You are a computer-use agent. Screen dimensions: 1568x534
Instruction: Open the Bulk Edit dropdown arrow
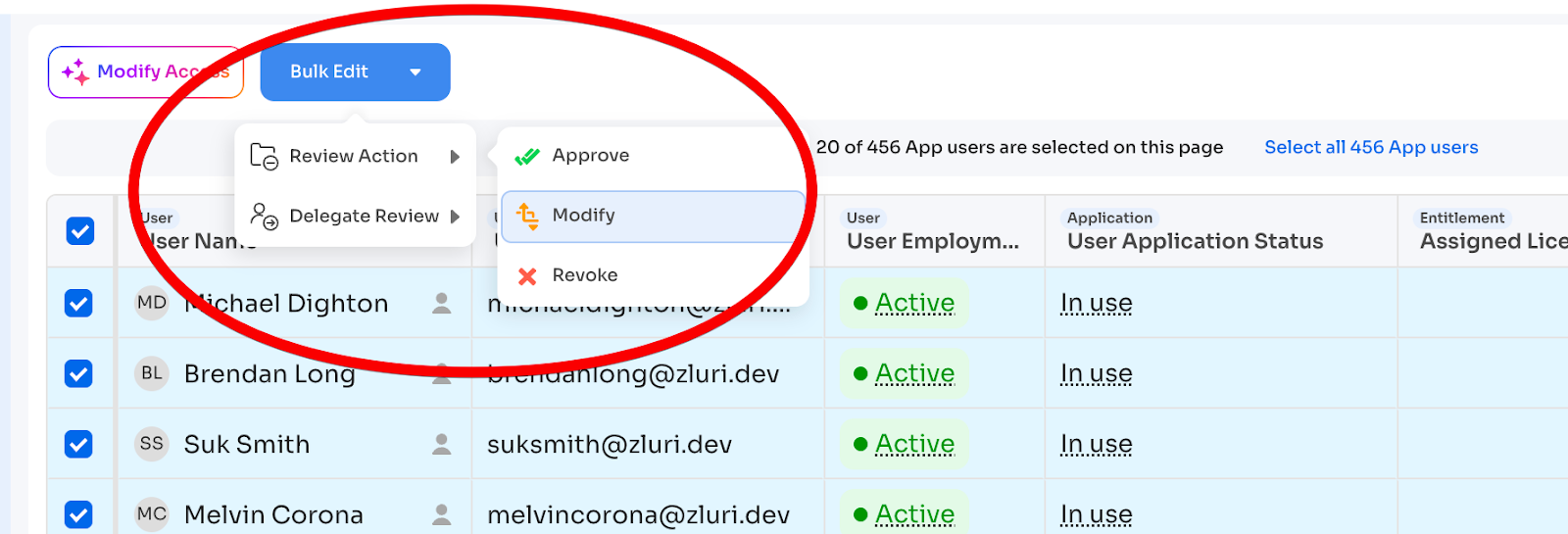click(416, 73)
